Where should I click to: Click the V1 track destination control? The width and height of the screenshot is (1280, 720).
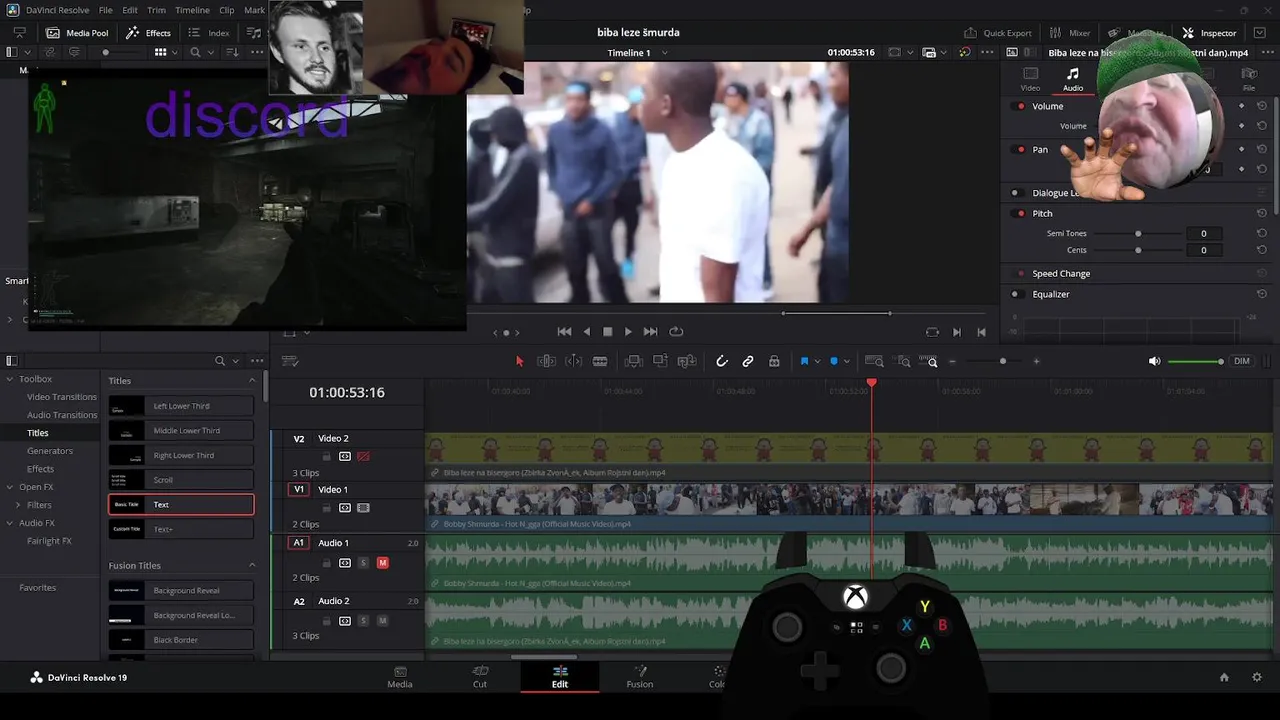pos(298,490)
